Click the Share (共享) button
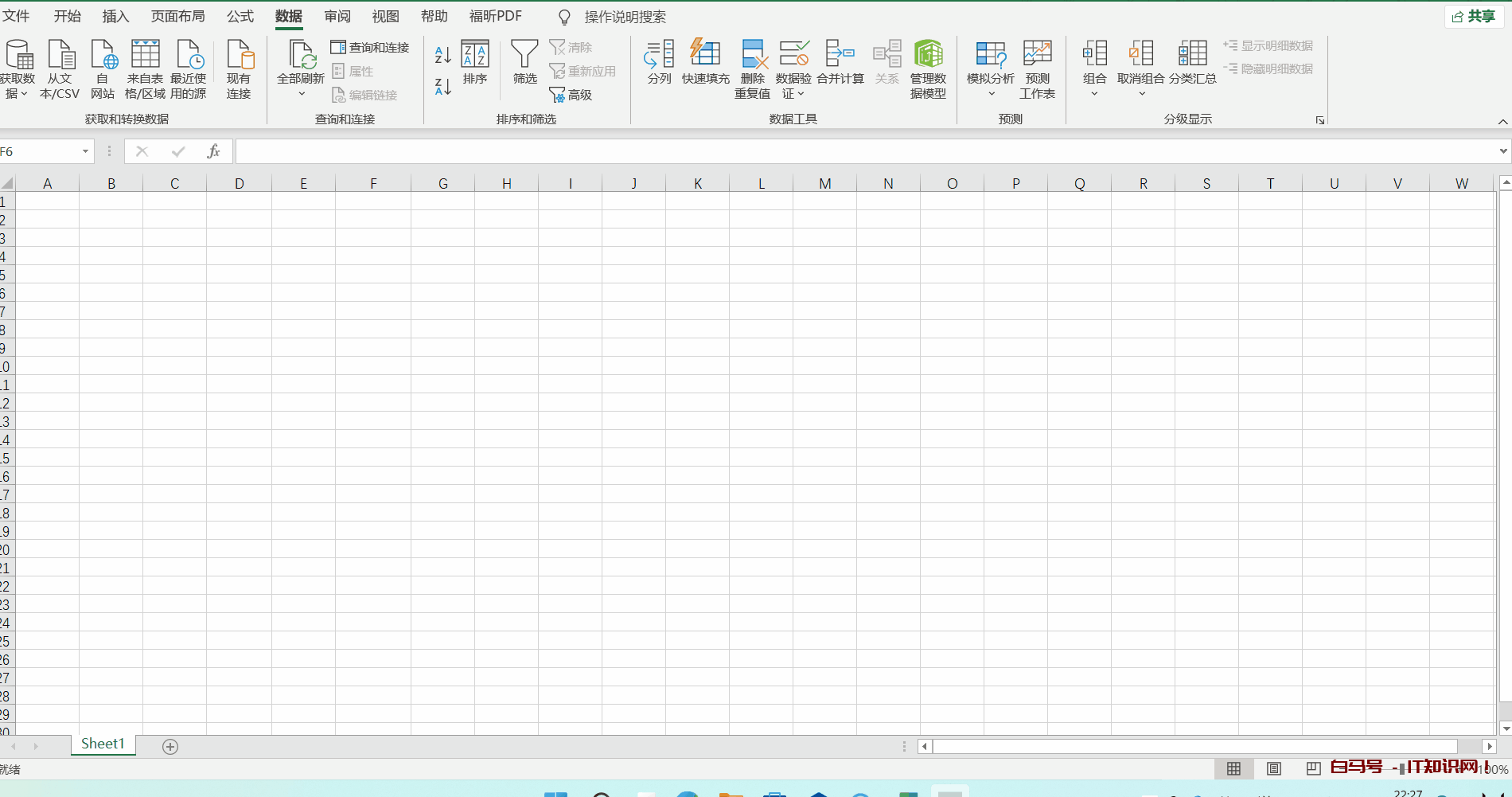This screenshot has height=797, width=1512. click(1473, 16)
